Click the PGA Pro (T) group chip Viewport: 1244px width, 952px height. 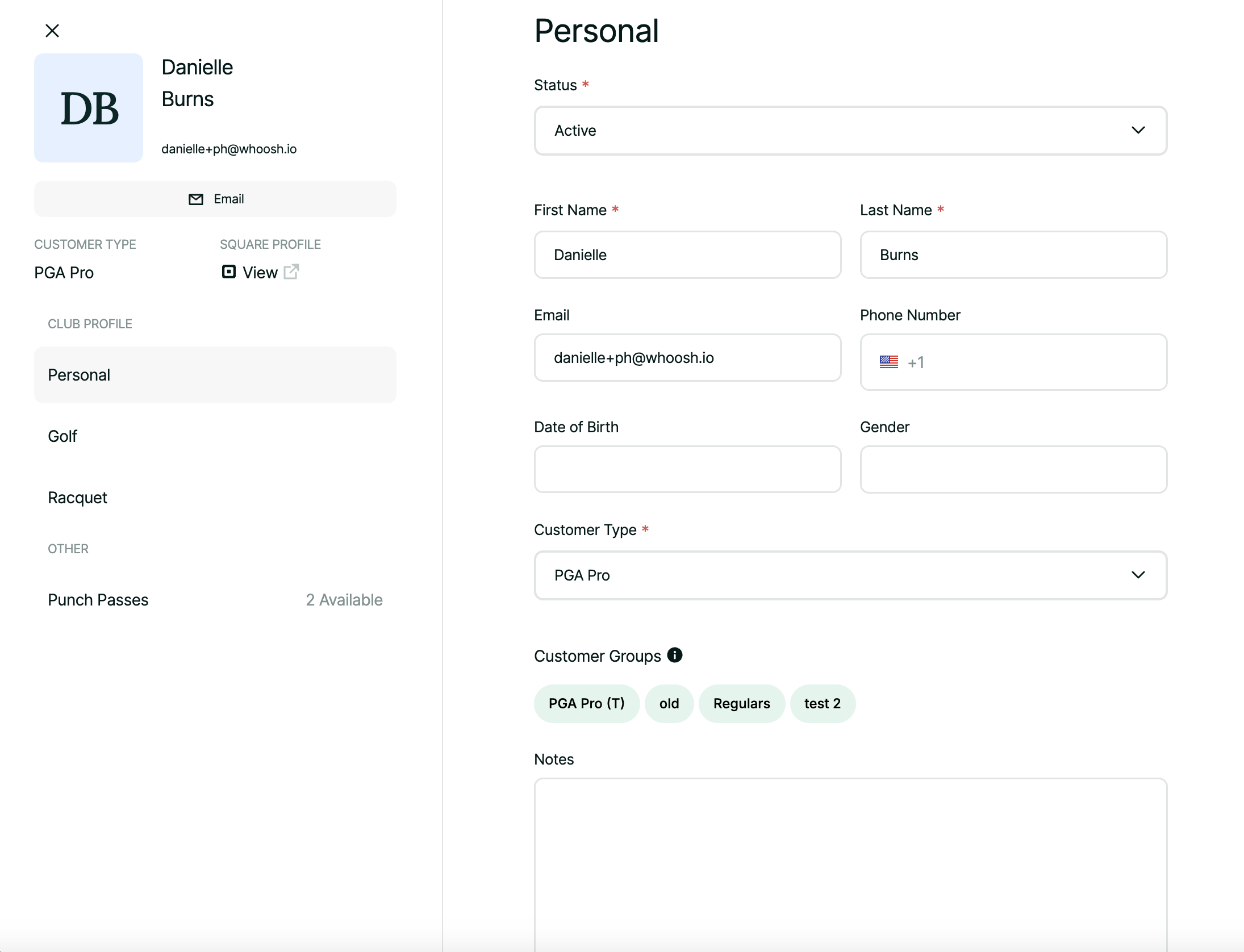(x=587, y=704)
